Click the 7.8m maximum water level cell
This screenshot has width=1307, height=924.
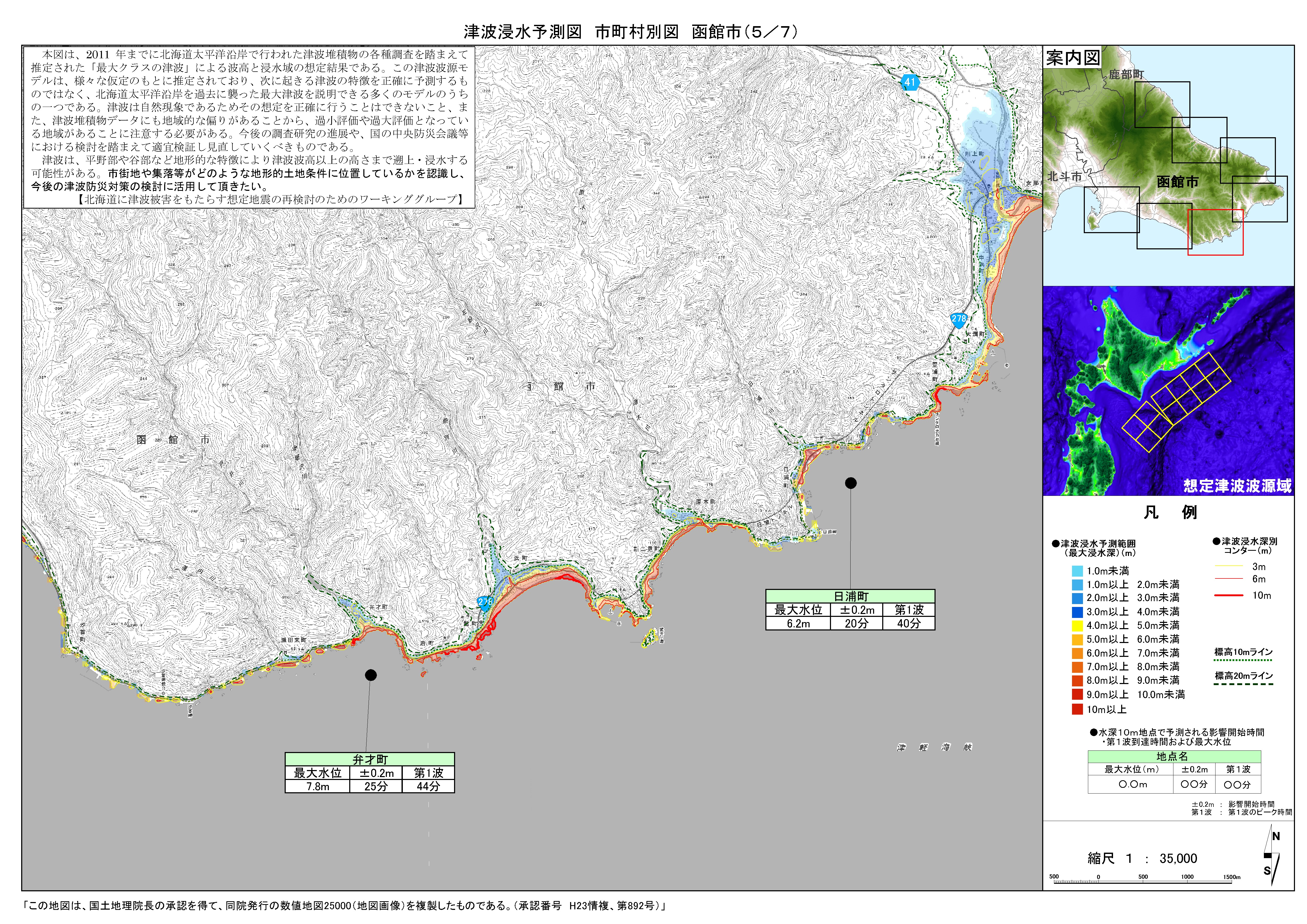click(x=318, y=786)
